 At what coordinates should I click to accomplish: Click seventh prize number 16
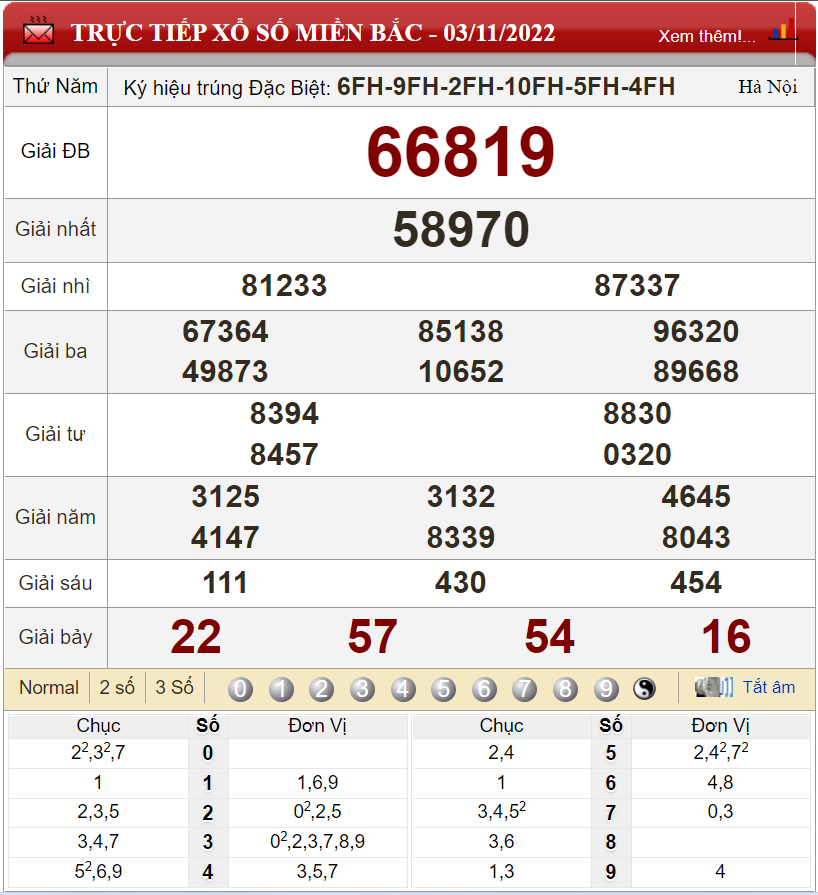tap(726, 637)
